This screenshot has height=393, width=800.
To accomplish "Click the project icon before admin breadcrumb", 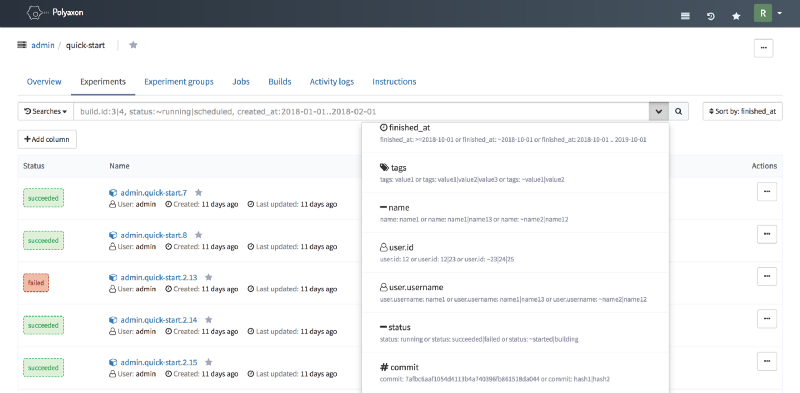I will [x=22, y=45].
